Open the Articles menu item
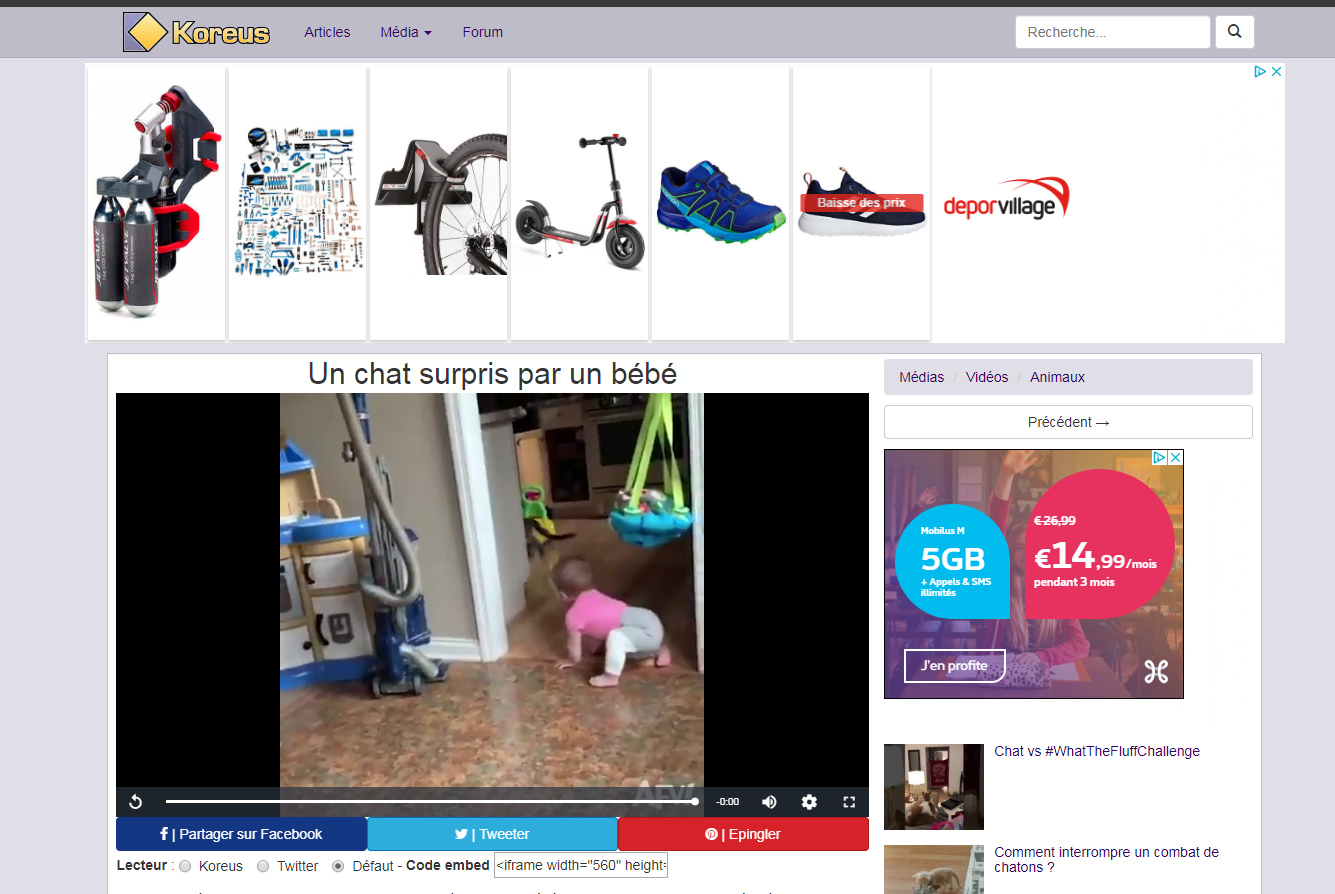1335x894 pixels. [x=327, y=32]
